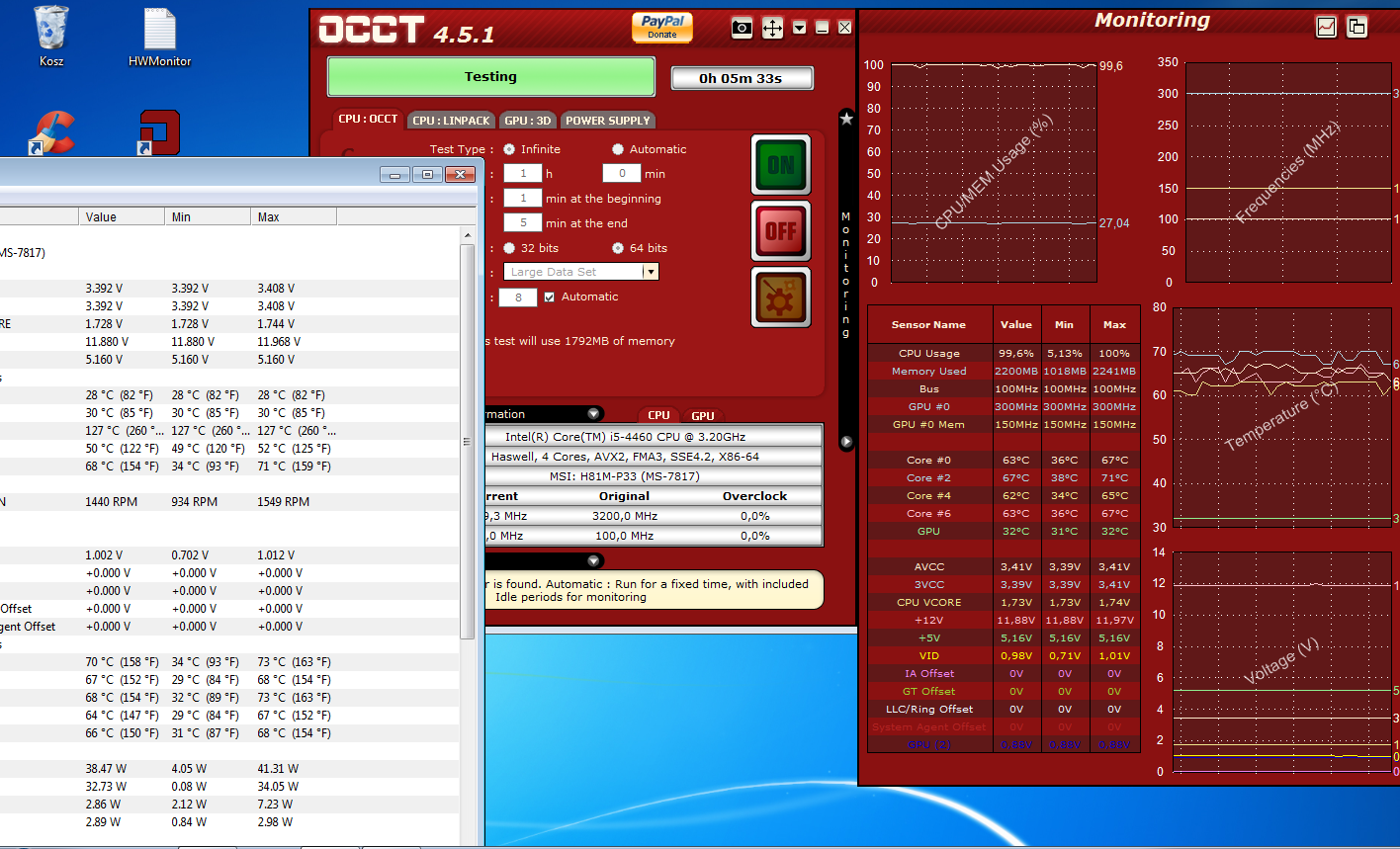This screenshot has width=1400, height=849.
Task: Focus the thread count field showing 8
Action: [x=518, y=297]
